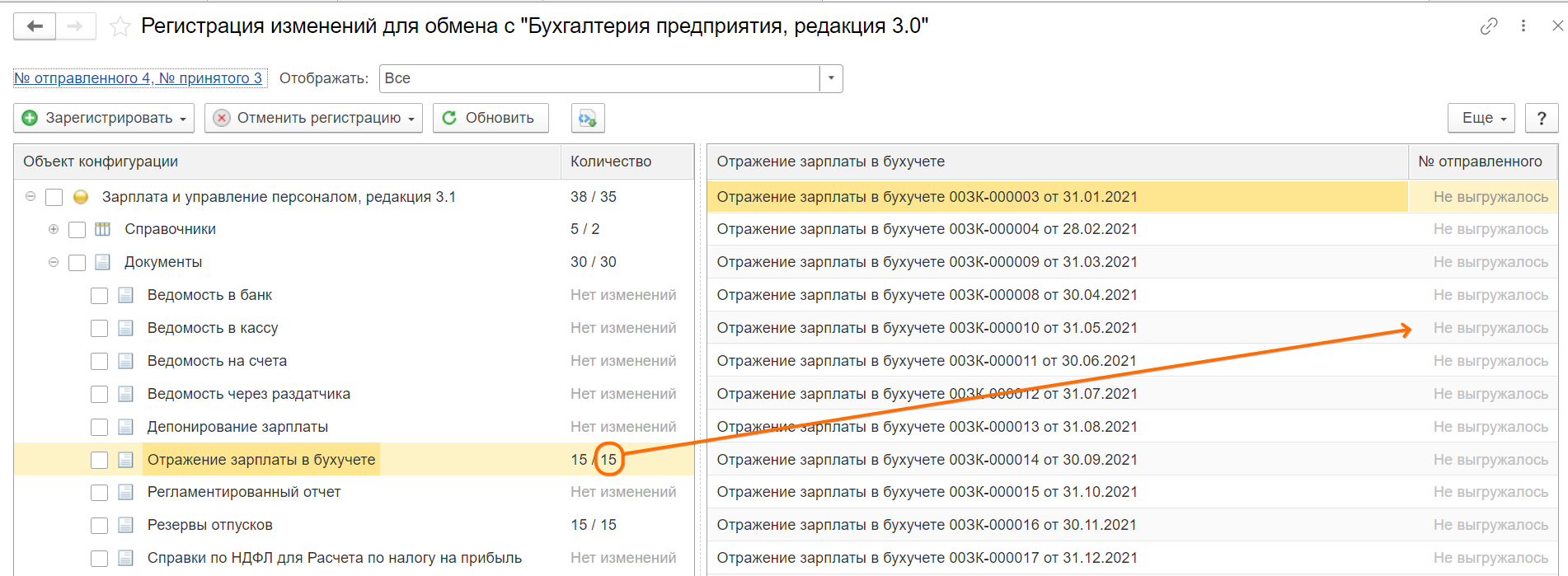This screenshot has width=1568, height=576.
Task: Click the yellow sphere icon of Зарплата configuration
Action: tap(81, 197)
